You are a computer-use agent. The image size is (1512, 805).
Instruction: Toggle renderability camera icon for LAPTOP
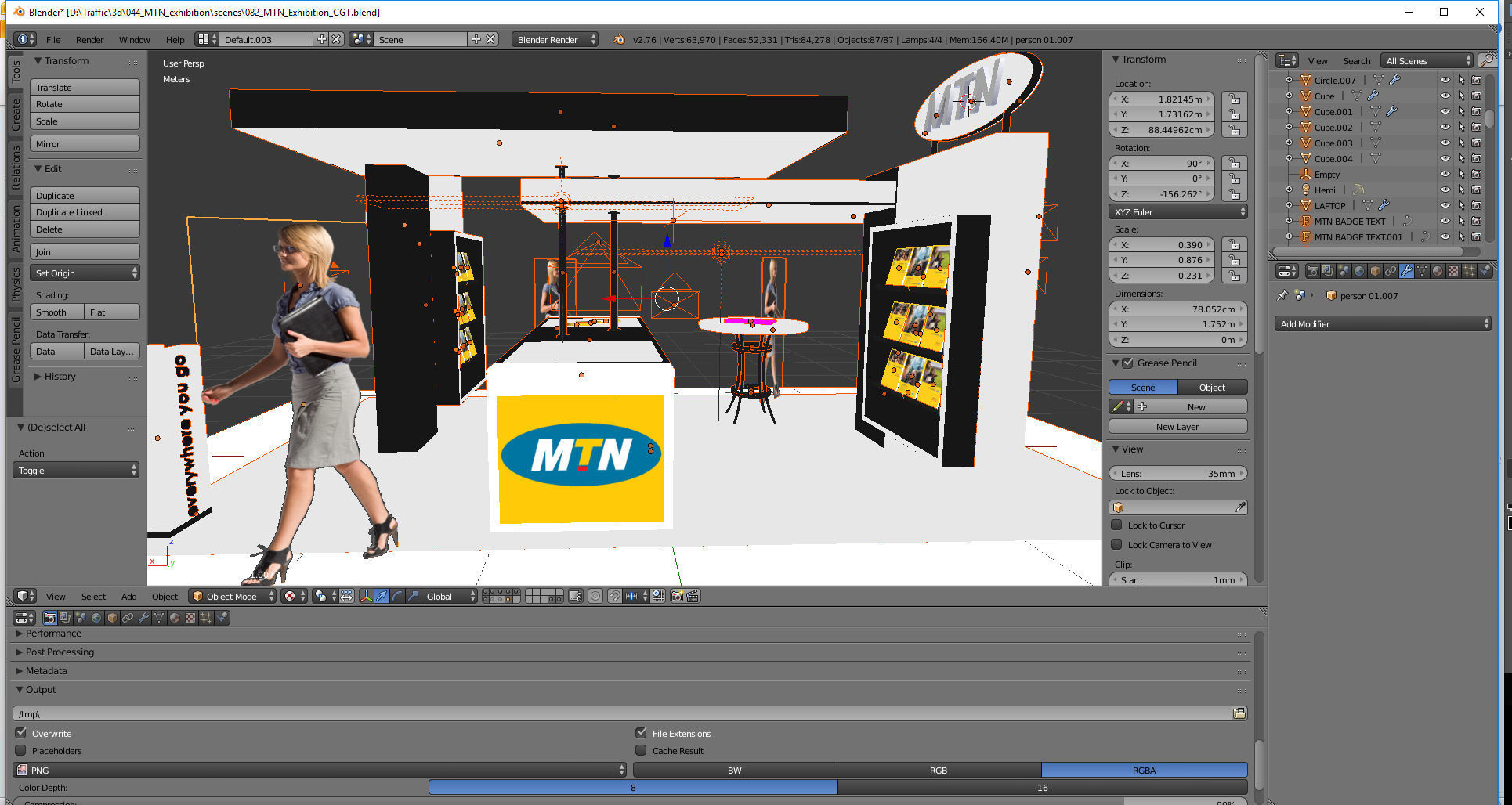[x=1477, y=205]
